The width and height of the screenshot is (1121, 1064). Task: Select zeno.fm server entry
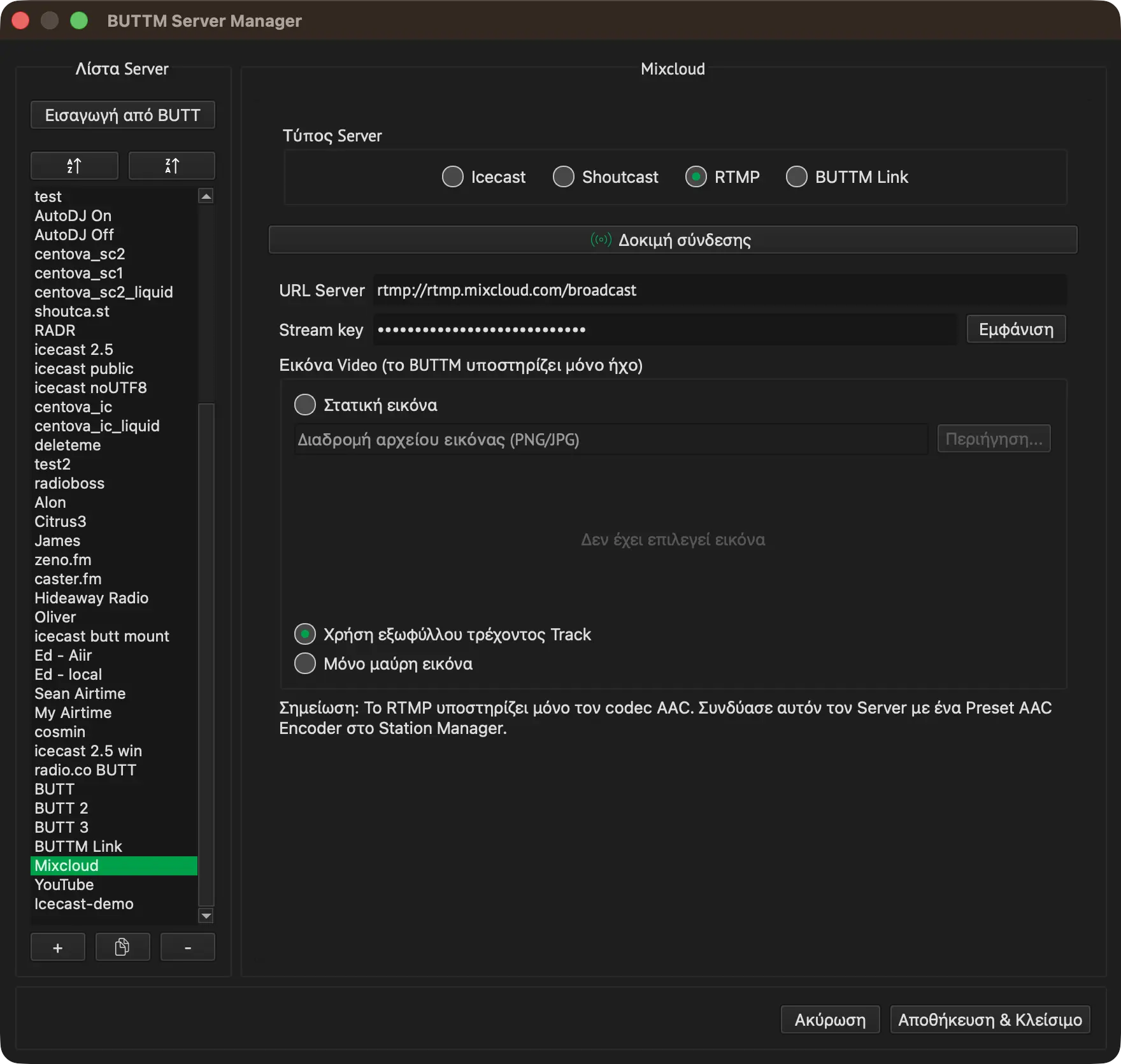point(114,560)
